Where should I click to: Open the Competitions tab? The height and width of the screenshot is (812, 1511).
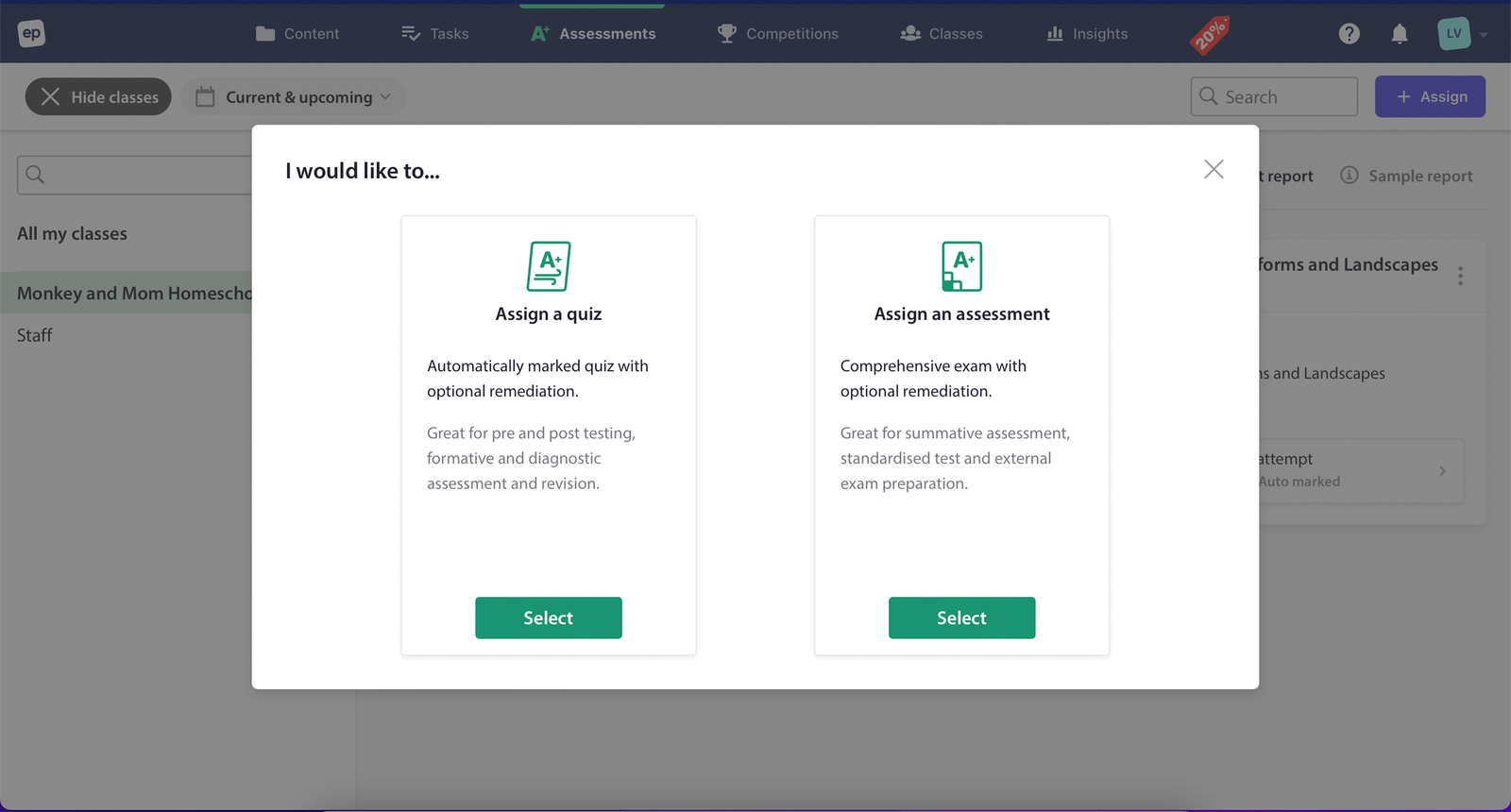[778, 34]
